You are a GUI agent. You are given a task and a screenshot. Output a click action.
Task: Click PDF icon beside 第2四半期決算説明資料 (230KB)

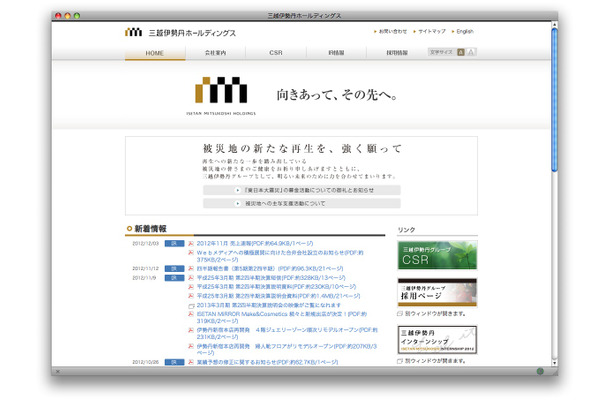click(x=191, y=287)
